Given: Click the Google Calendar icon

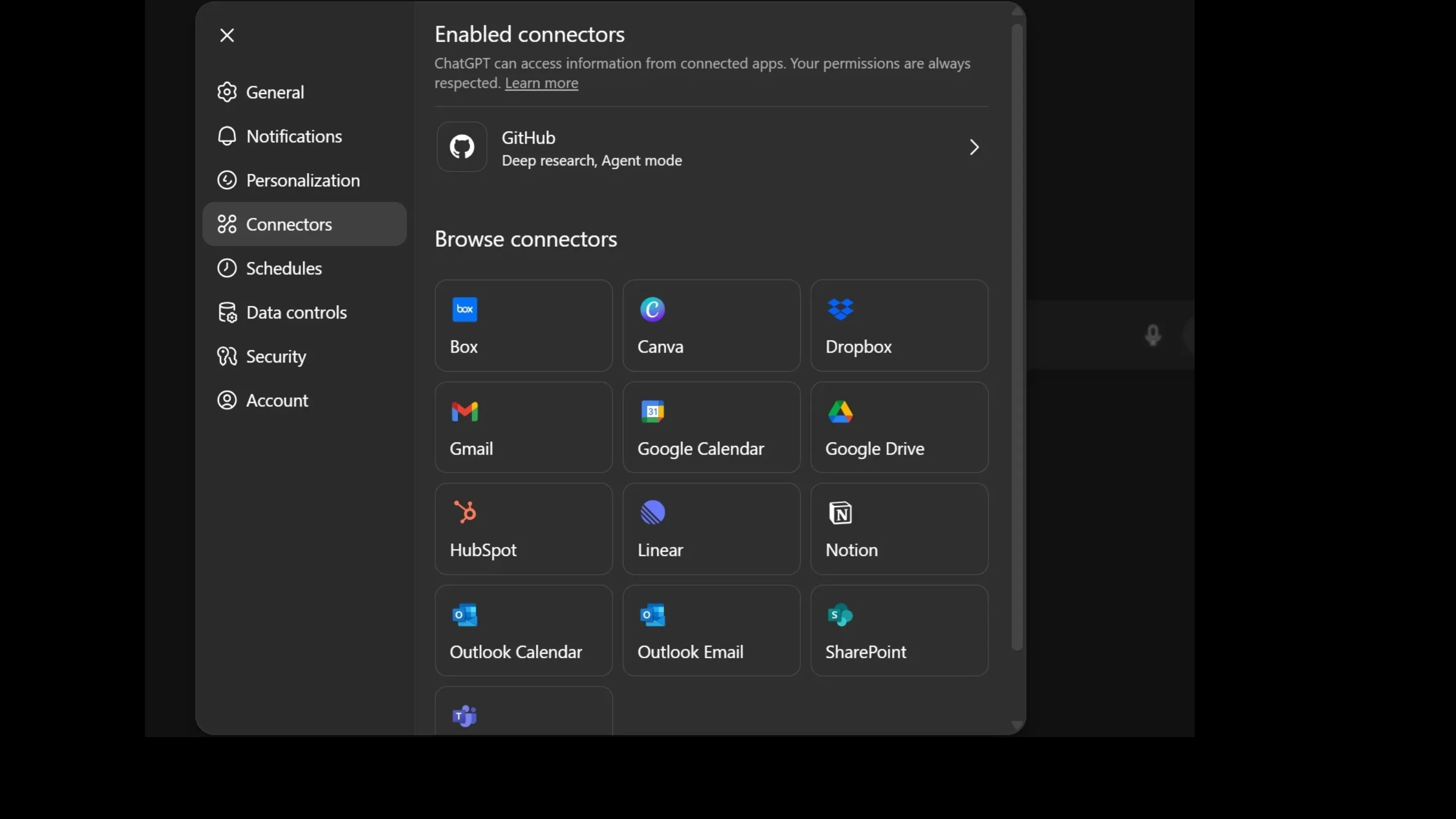Looking at the screenshot, I should (x=652, y=412).
